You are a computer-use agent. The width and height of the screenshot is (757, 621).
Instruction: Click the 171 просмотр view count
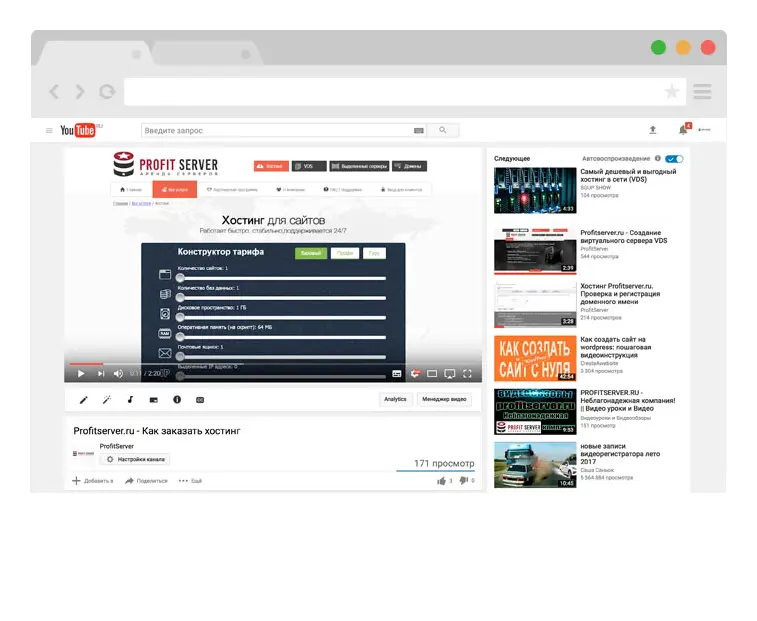coord(444,463)
